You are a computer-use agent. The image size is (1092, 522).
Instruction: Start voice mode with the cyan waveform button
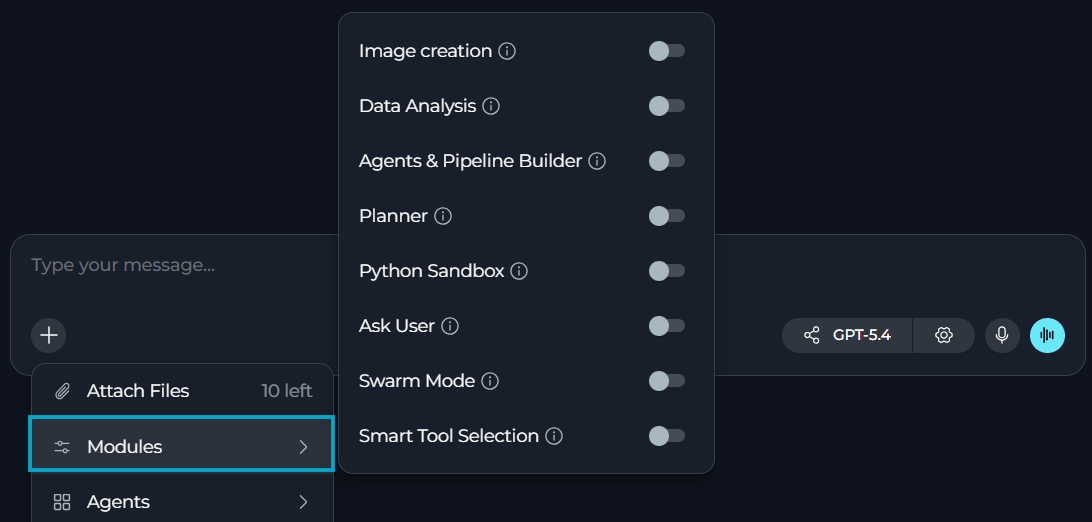pos(1047,335)
